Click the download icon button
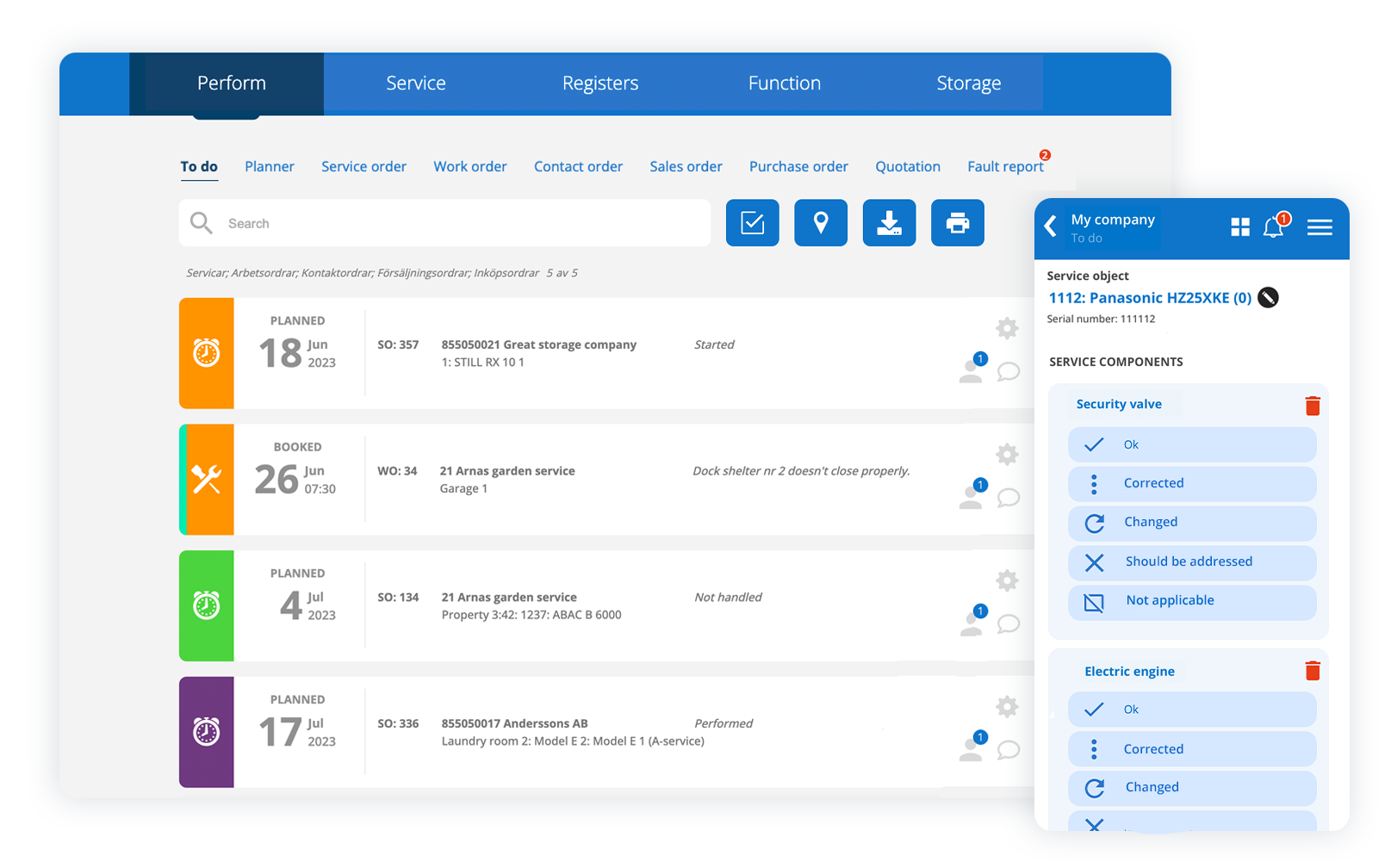 [889, 223]
